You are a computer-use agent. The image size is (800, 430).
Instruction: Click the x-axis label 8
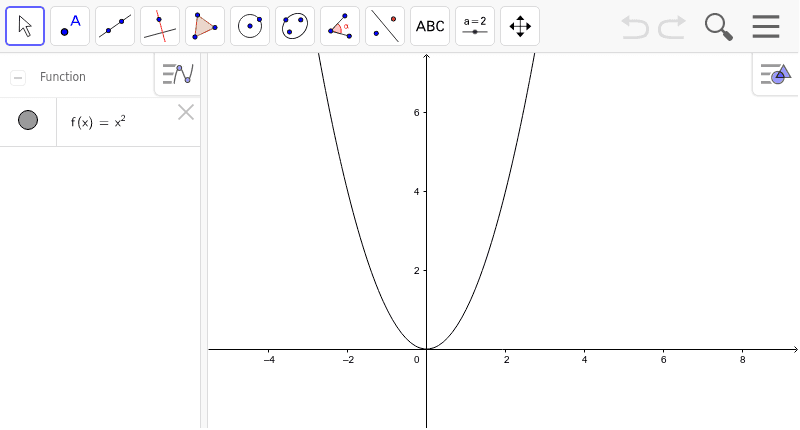(742, 360)
